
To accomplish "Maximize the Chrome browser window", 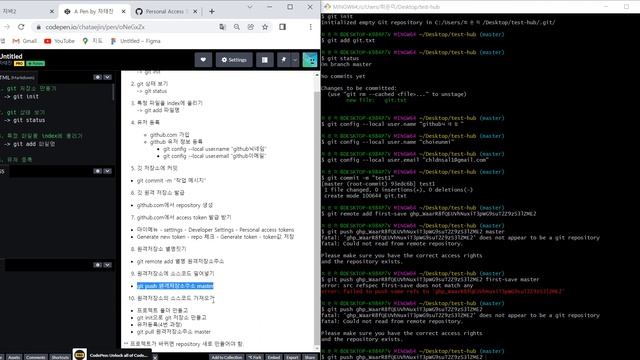I will coord(290,7).
